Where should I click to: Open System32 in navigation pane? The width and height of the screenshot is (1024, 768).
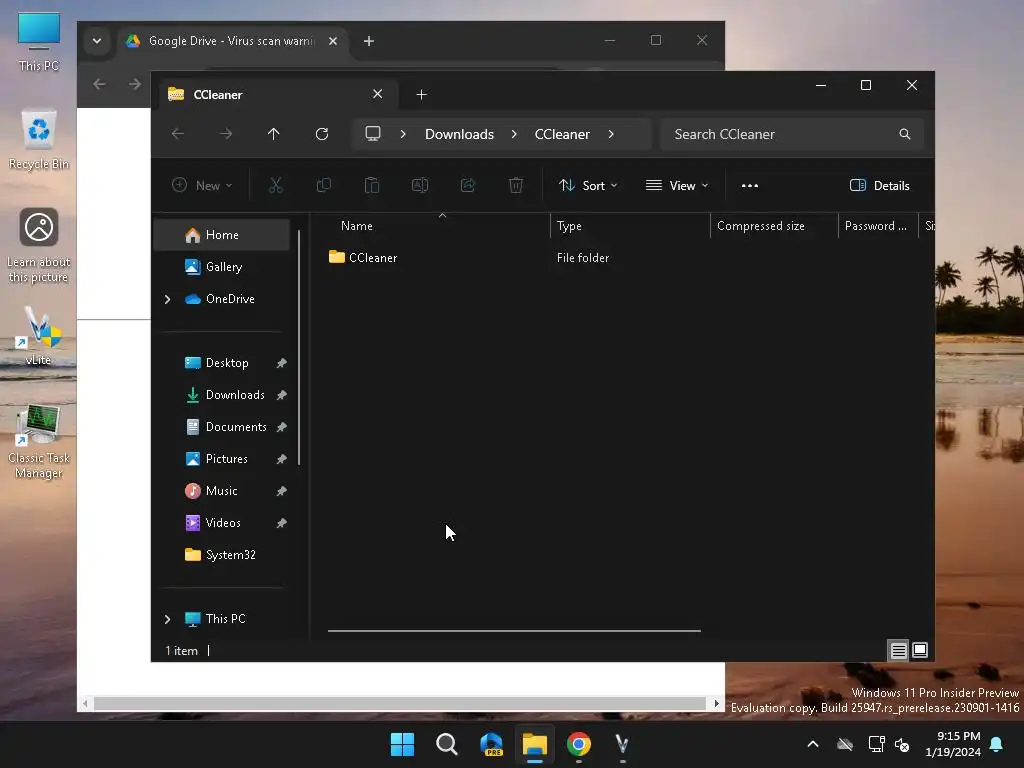click(x=222, y=555)
